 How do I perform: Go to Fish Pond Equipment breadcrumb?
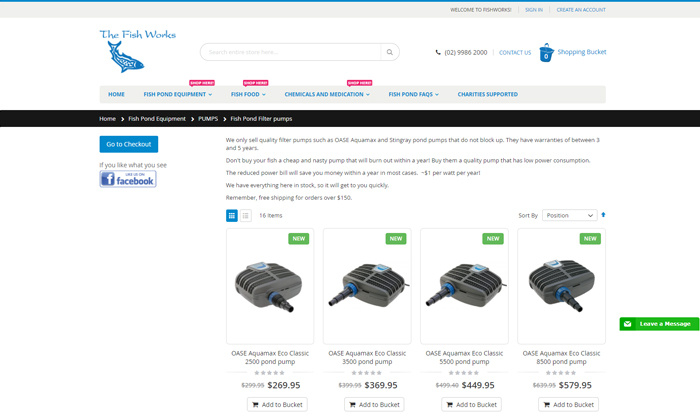(x=157, y=119)
